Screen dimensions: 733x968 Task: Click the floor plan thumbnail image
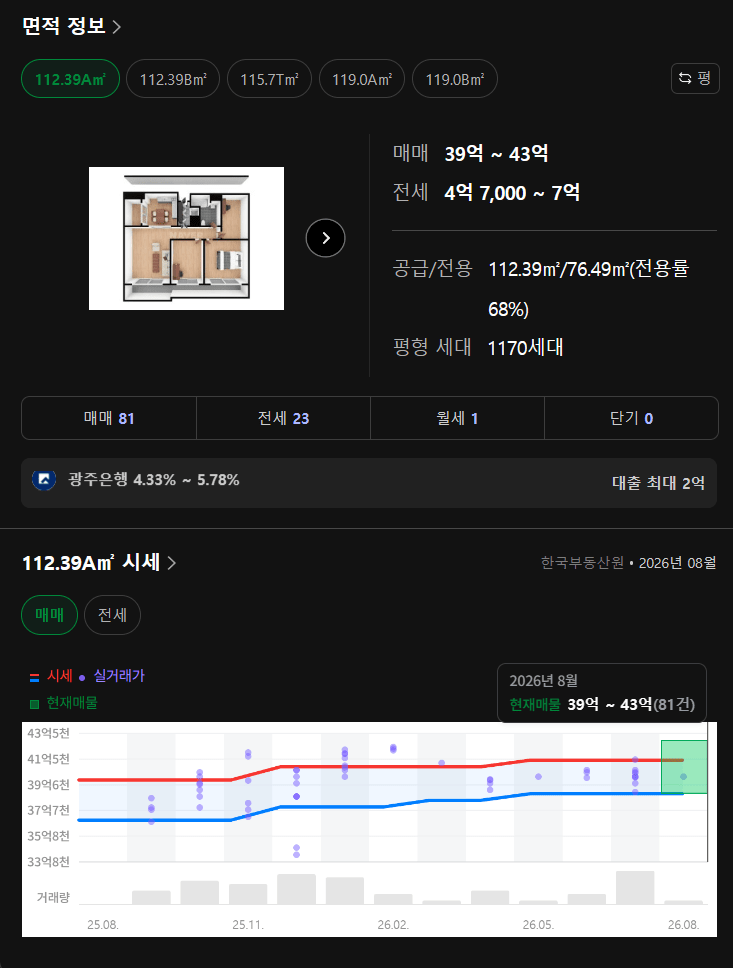(x=186, y=238)
